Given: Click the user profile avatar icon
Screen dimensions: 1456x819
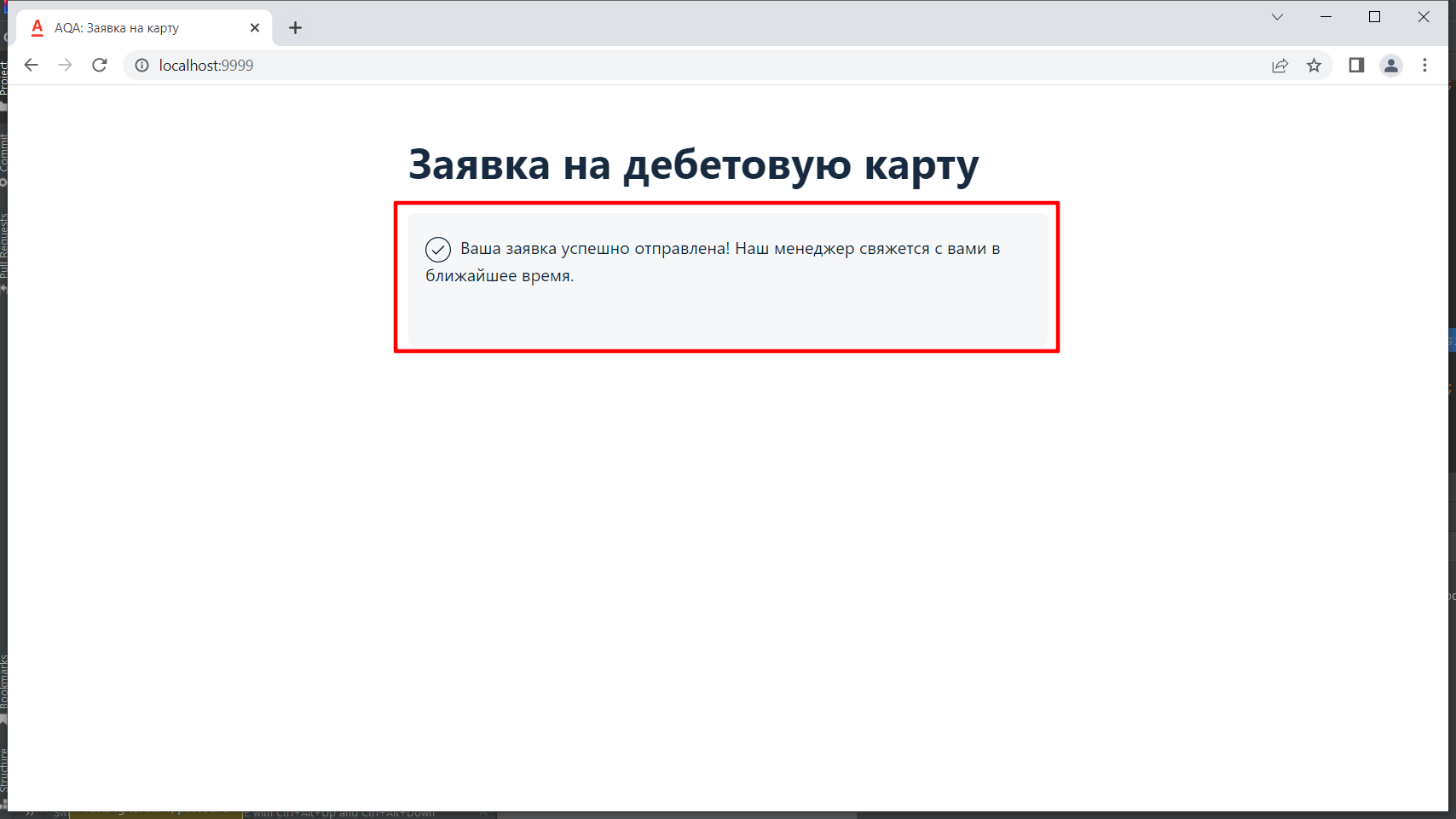Looking at the screenshot, I should pyautogui.click(x=1391, y=65).
